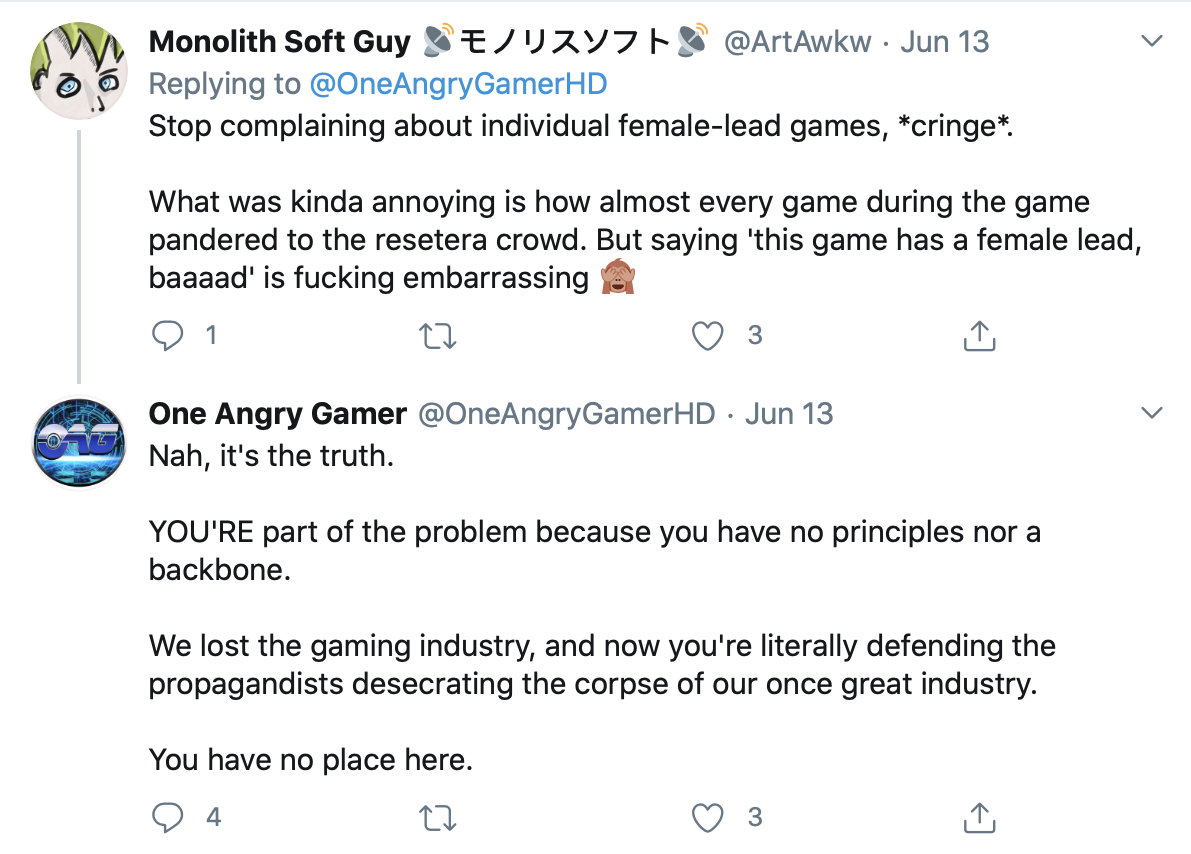Share One Angry Gamer's tweet
This screenshot has width=1191, height=854.
(x=979, y=817)
